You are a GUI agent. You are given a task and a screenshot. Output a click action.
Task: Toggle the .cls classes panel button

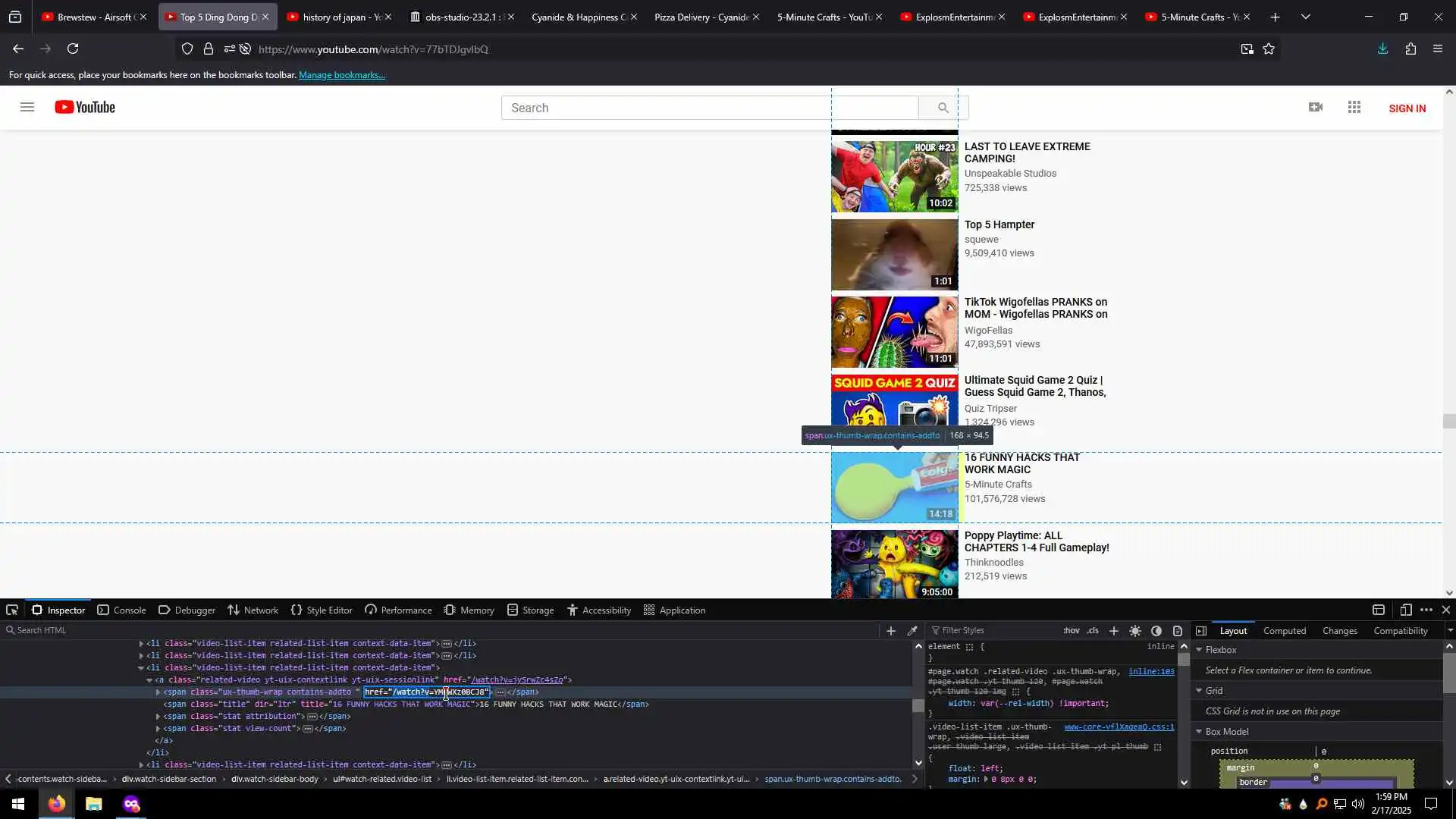tap(1093, 631)
